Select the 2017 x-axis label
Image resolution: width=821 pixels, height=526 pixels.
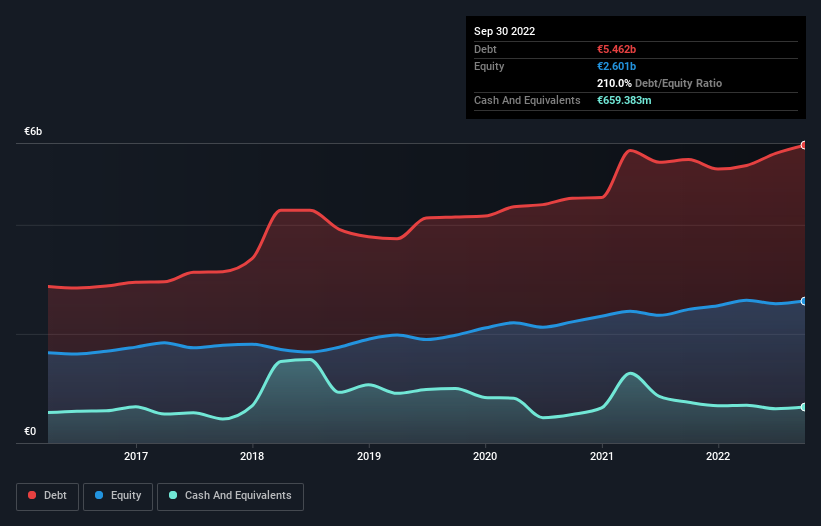[136, 456]
